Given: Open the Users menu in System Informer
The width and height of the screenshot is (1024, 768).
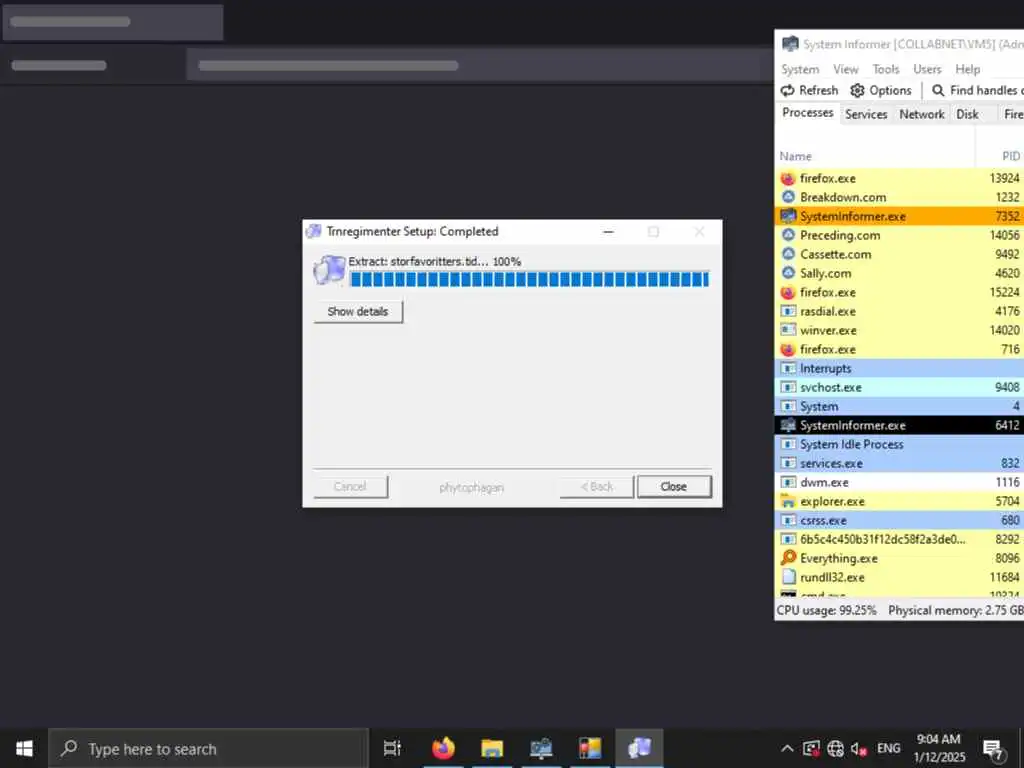Looking at the screenshot, I should point(927,69).
